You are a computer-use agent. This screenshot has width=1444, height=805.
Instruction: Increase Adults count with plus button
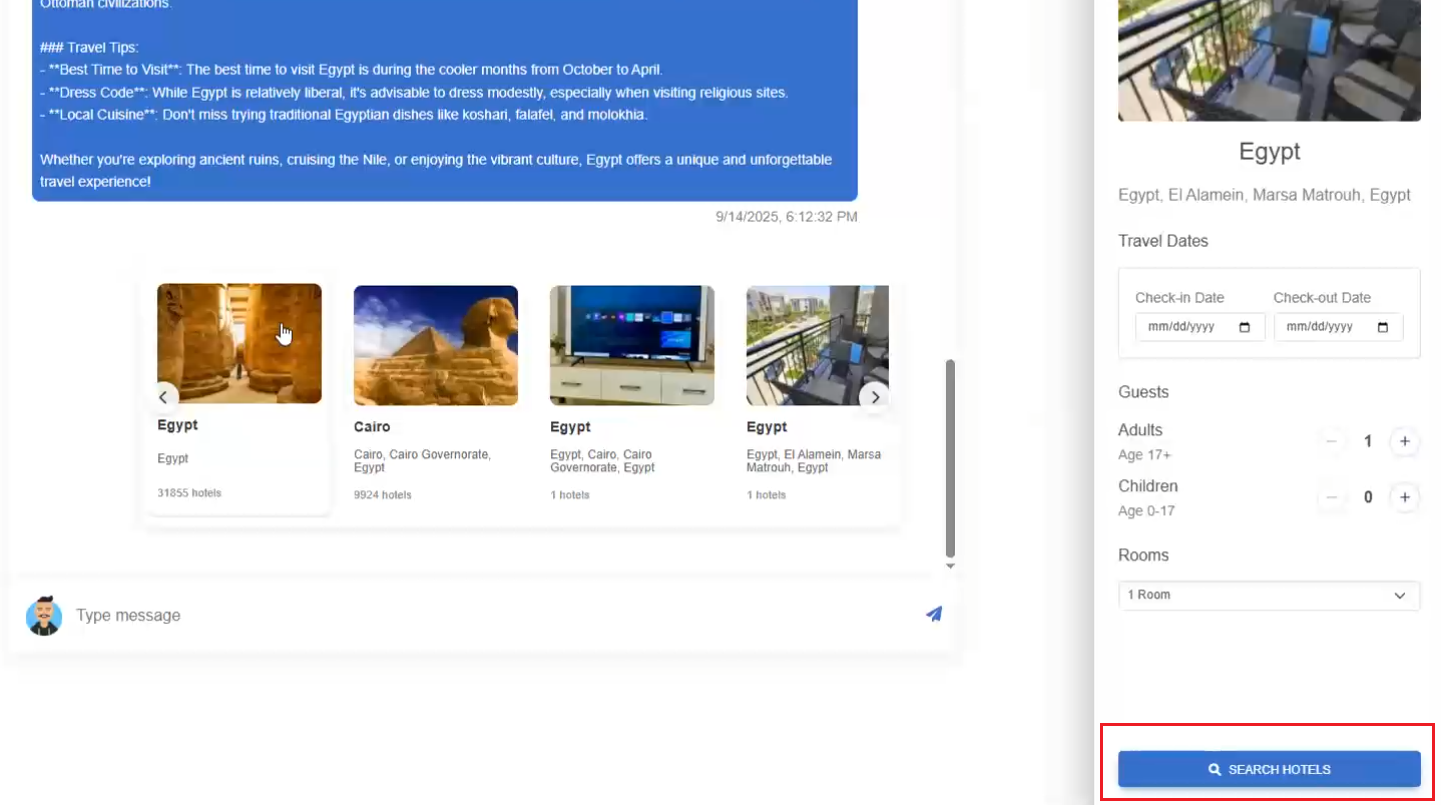pyautogui.click(x=1404, y=441)
